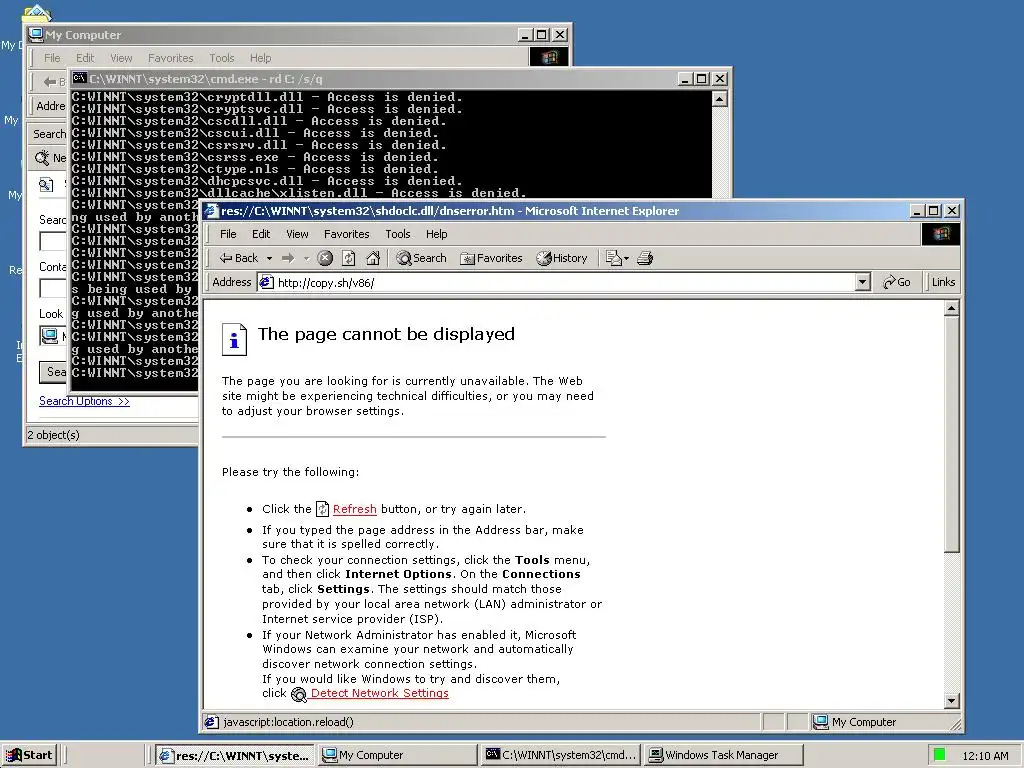Click the Forward arrow in Internet Explorer toolbar
This screenshot has width=1024, height=768.
288,258
